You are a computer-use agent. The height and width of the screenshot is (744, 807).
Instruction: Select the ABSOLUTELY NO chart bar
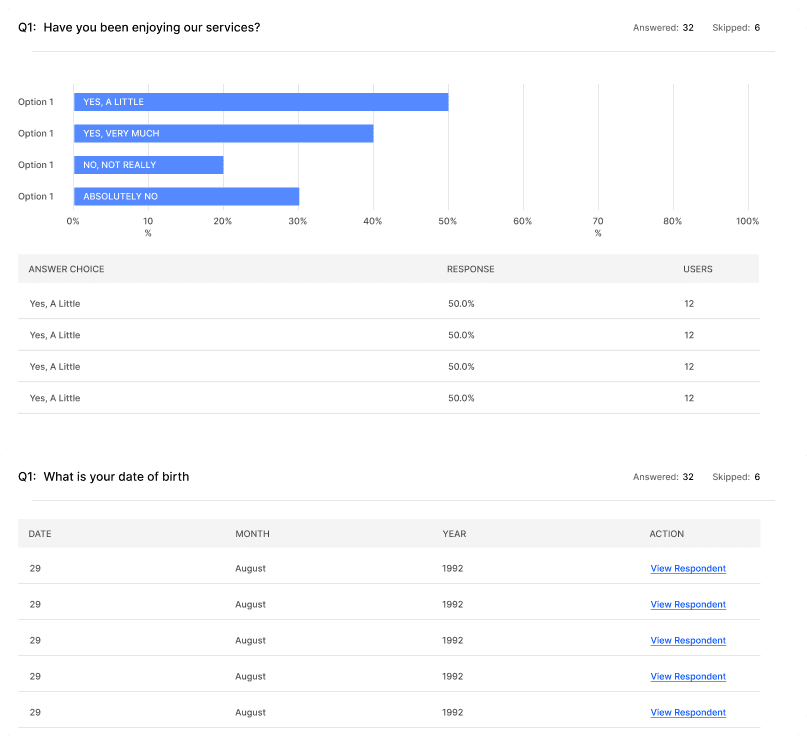click(x=186, y=197)
